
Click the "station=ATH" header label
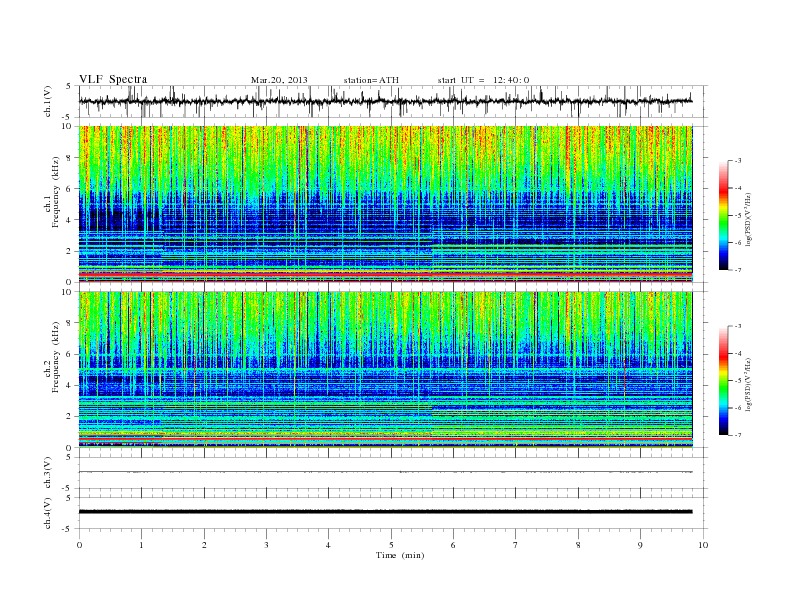(x=371, y=80)
